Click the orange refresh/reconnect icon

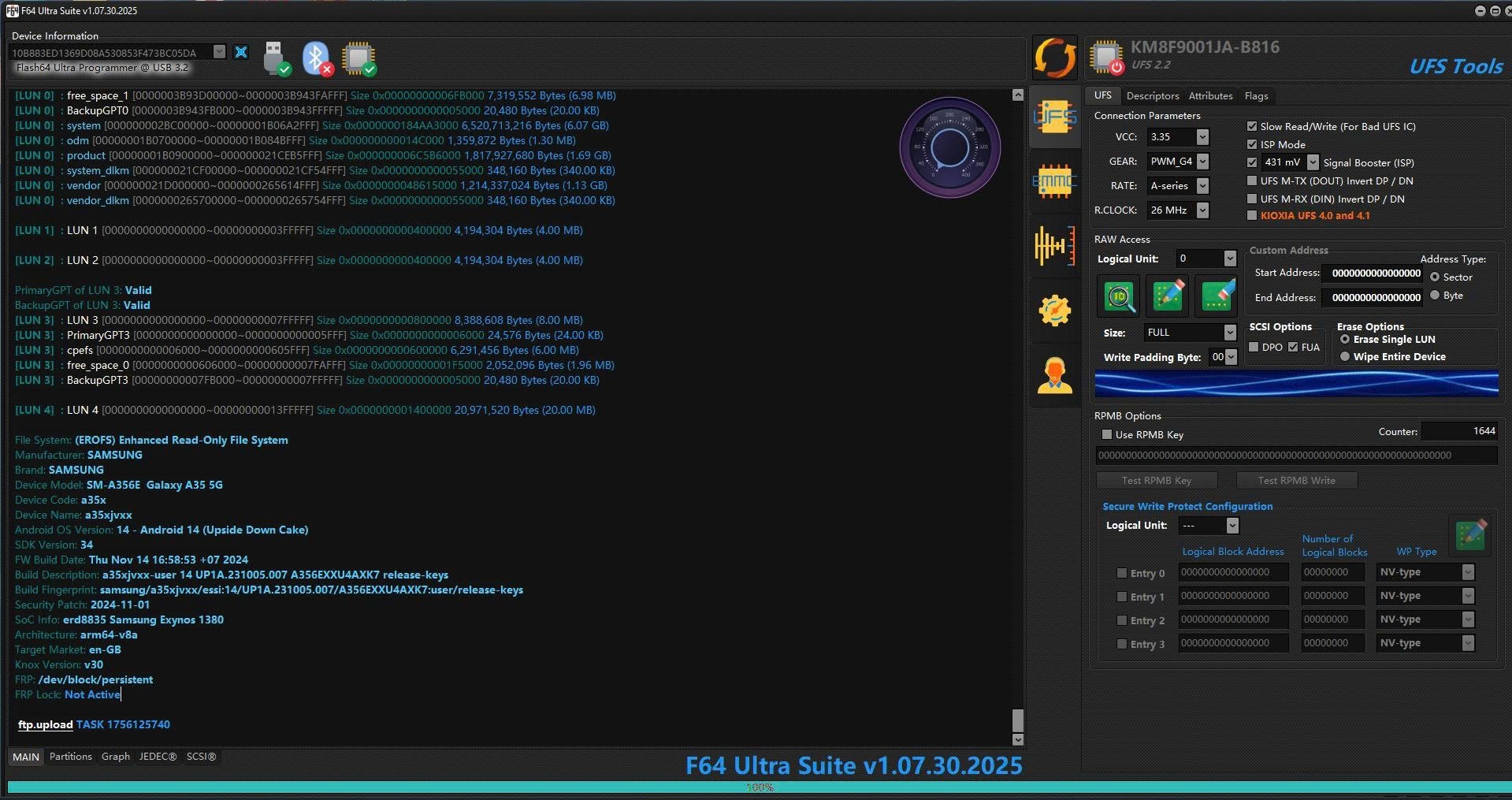pyautogui.click(x=1055, y=58)
